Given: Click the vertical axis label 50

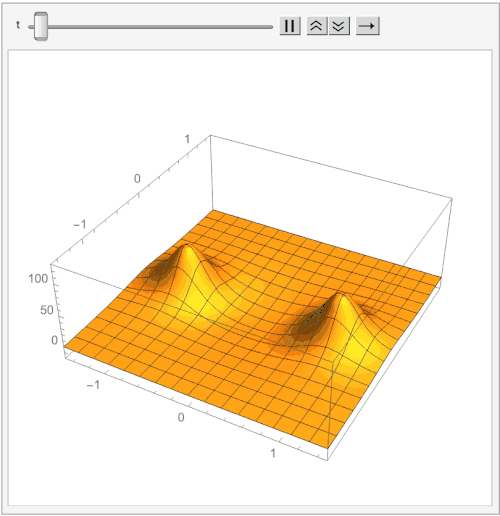Looking at the screenshot, I should pos(47,310).
